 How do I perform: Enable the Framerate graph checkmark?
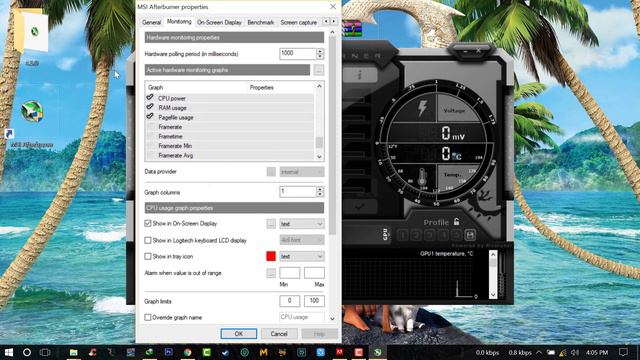(x=150, y=127)
